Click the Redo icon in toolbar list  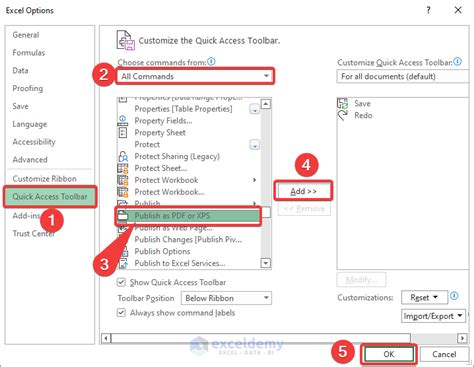(342, 115)
